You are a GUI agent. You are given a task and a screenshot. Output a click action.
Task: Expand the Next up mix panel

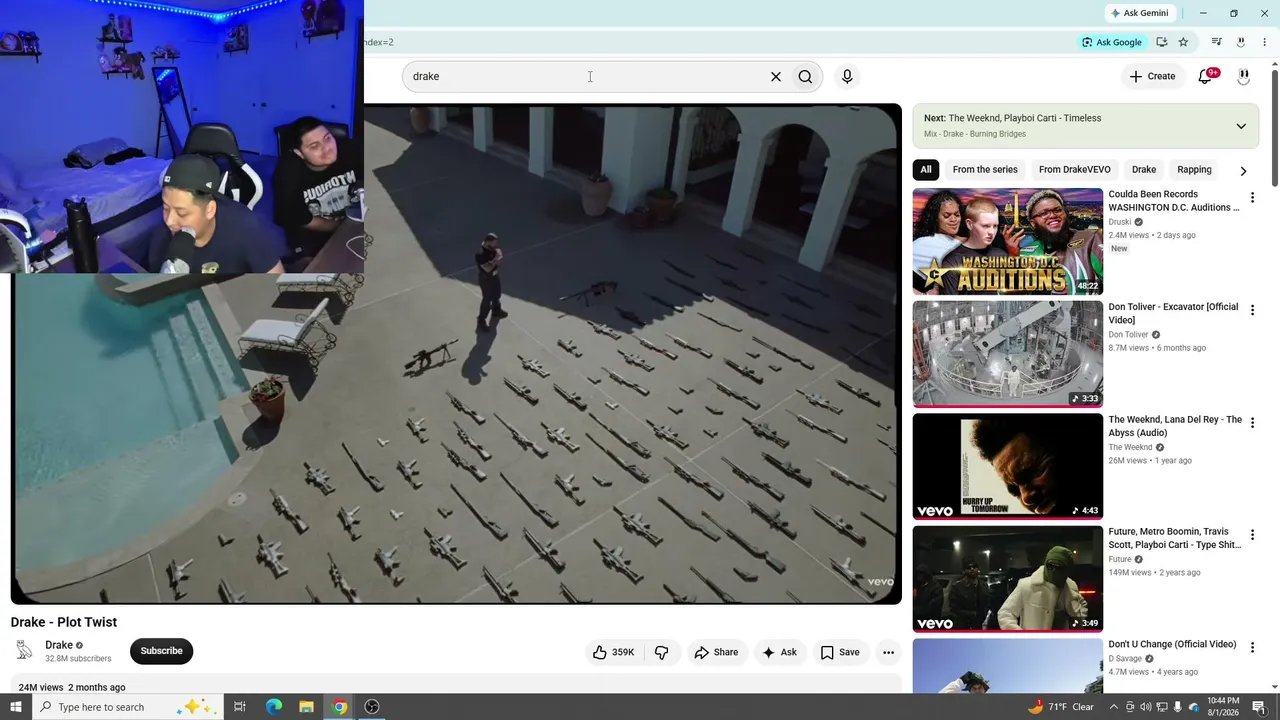tap(1241, 126)
